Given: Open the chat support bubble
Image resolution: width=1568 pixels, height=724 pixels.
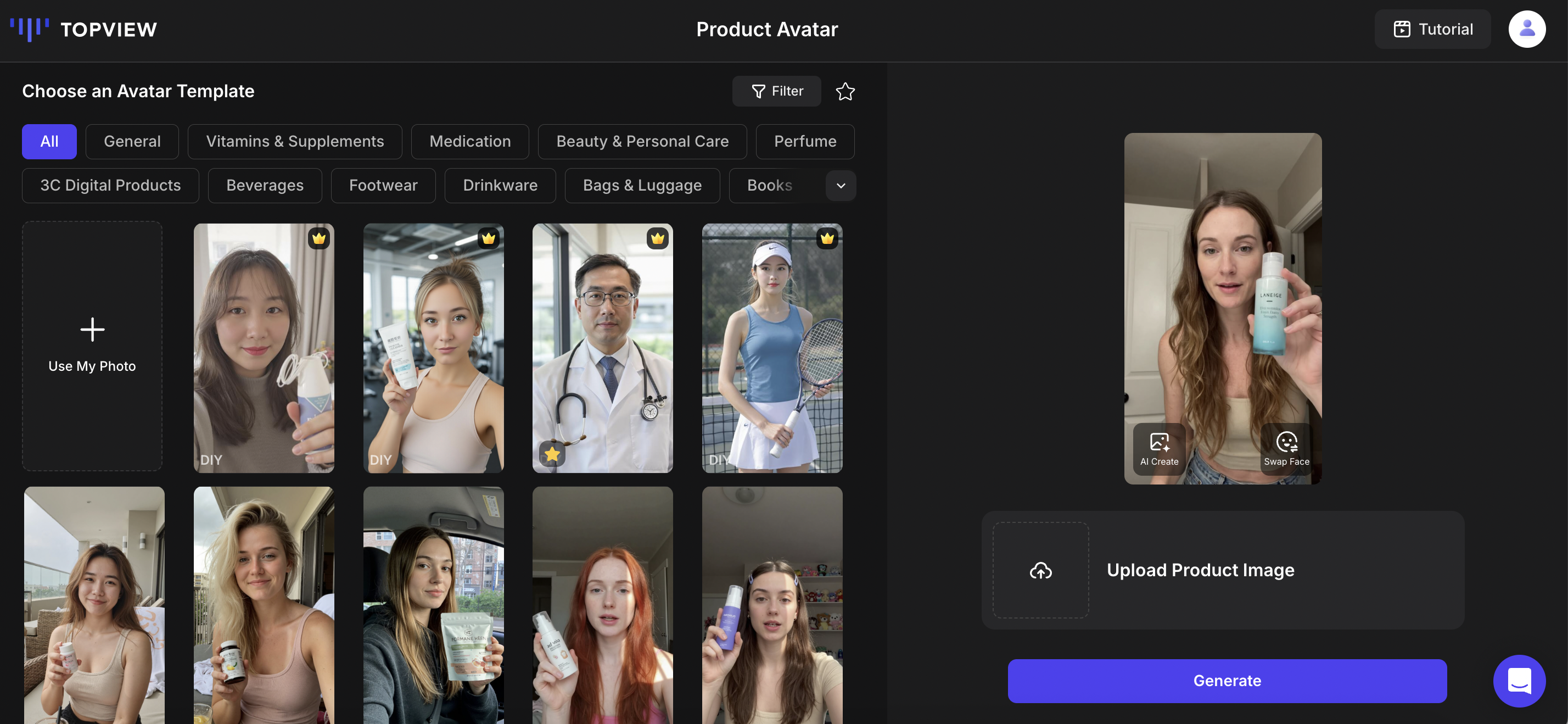Looking at the screenshot, I should [x=1519, y=681].
